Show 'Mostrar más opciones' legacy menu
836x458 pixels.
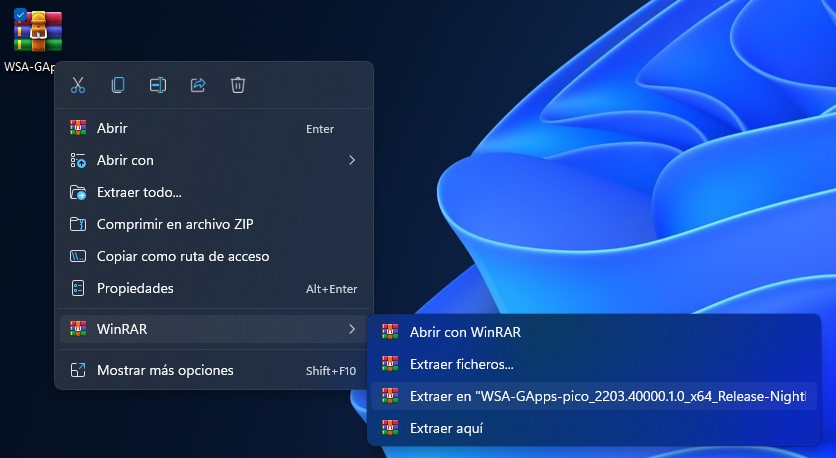[x=165, y=370]
